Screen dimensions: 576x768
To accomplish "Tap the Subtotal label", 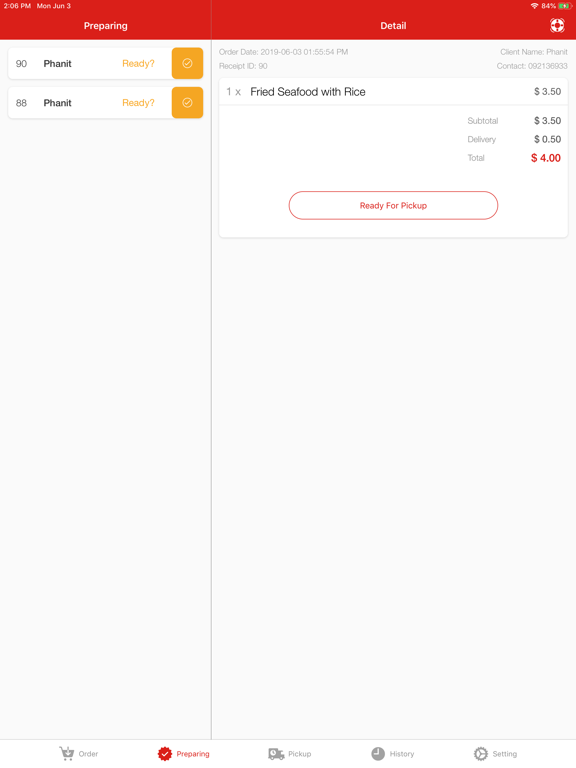I will pyautogui.click(x=482, y=120).
